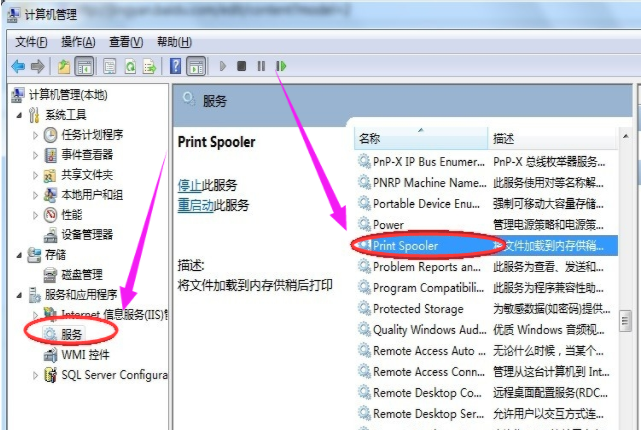Expand the SQL Server Configuration node
This screenshot has height=434, width=641.
tap(37, 375)
